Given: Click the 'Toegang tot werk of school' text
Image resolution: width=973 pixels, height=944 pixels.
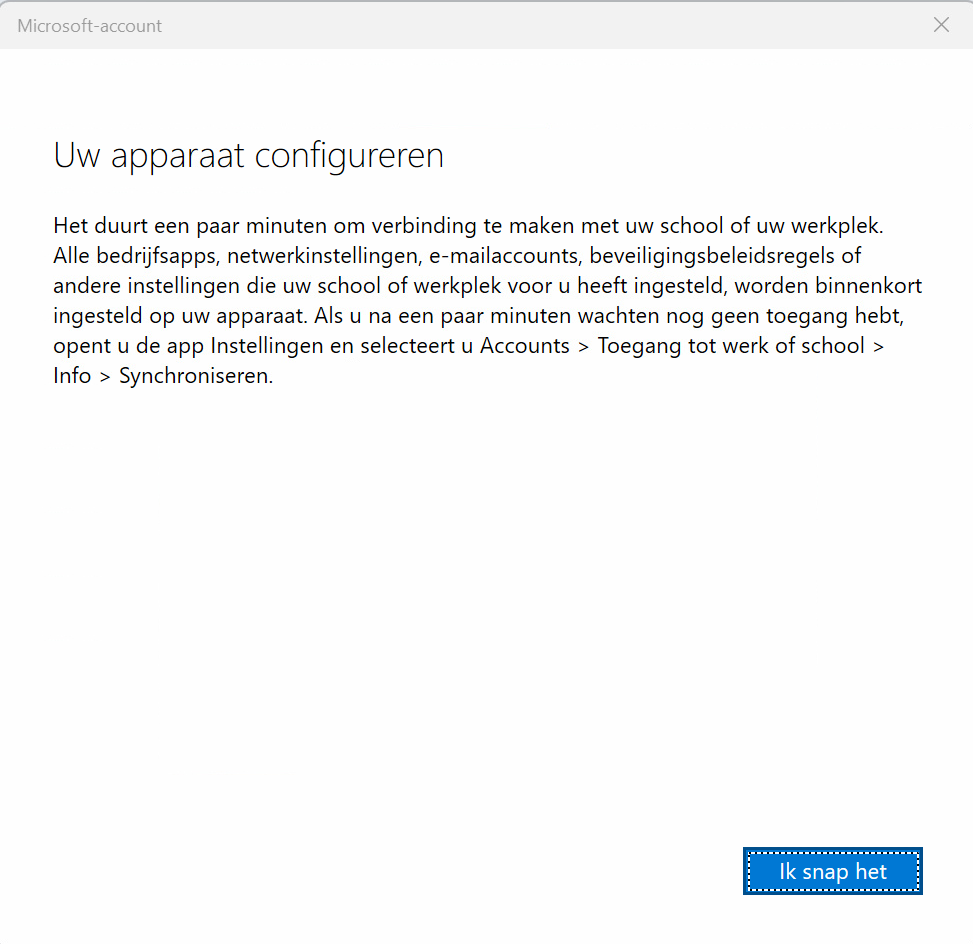Looking at the screenshot, I should pyautogui.click(x=731, y=346).
